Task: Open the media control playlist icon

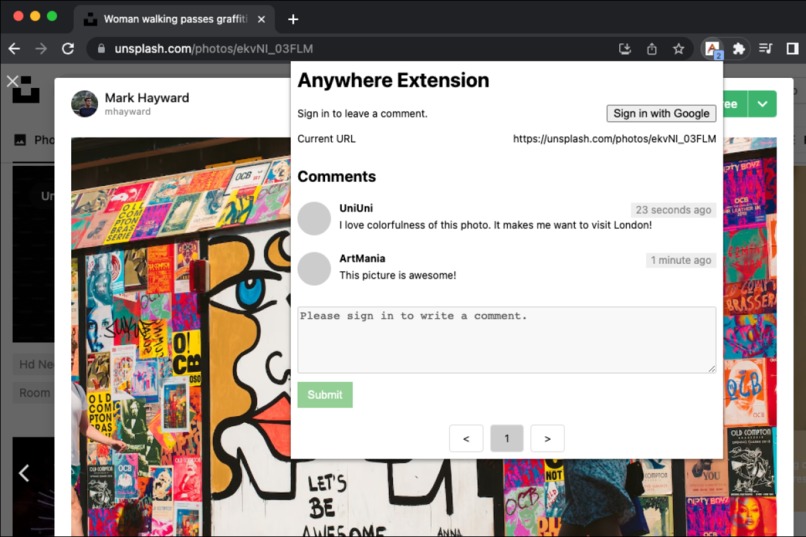Action: click(x=765, y=49)
